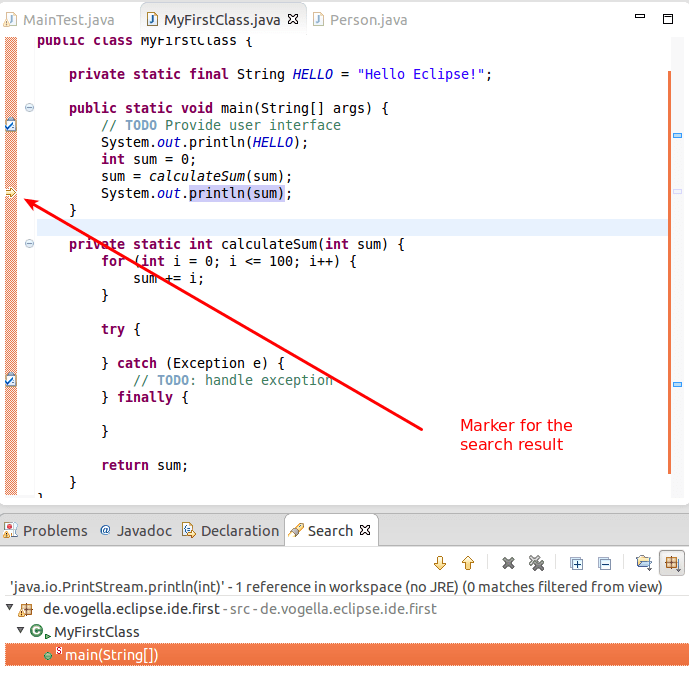Remove selected matches from search results
This screenshot has height=674, width=689.
[508, 563]
